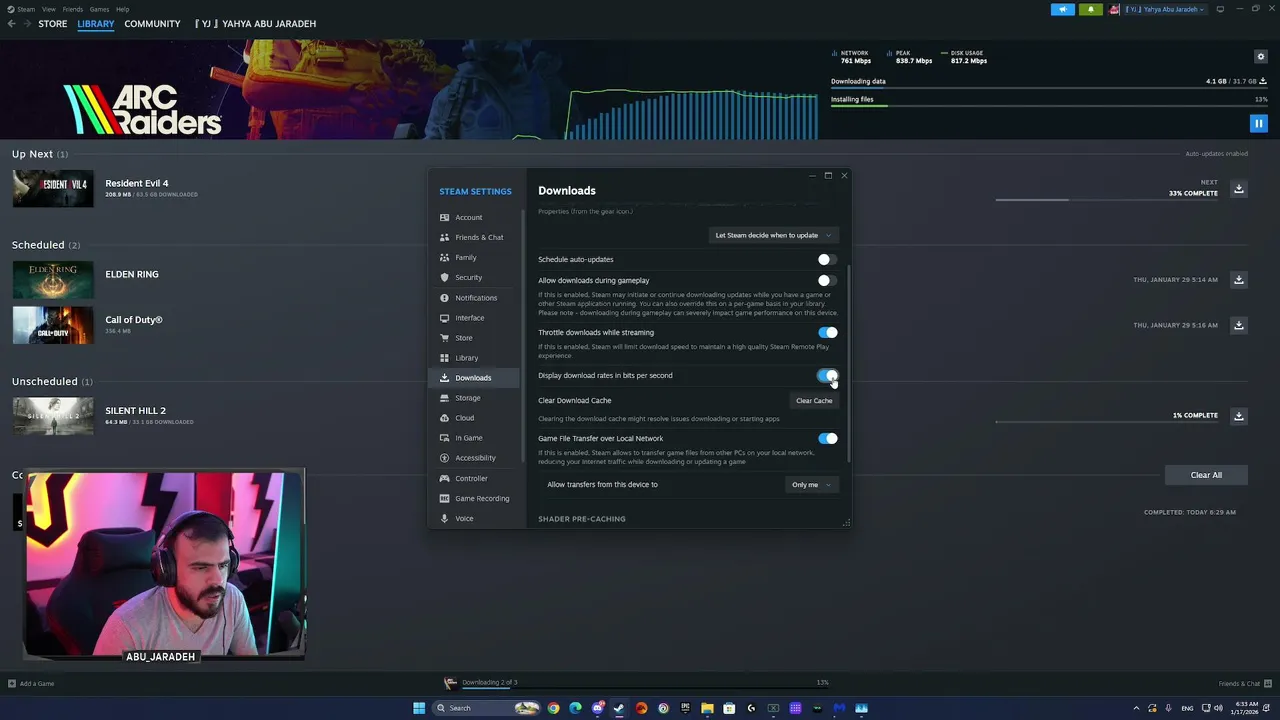Click the blue announcements megaphone button
The width and height of the screenshot is (1280, 720).
(1062, 9)
